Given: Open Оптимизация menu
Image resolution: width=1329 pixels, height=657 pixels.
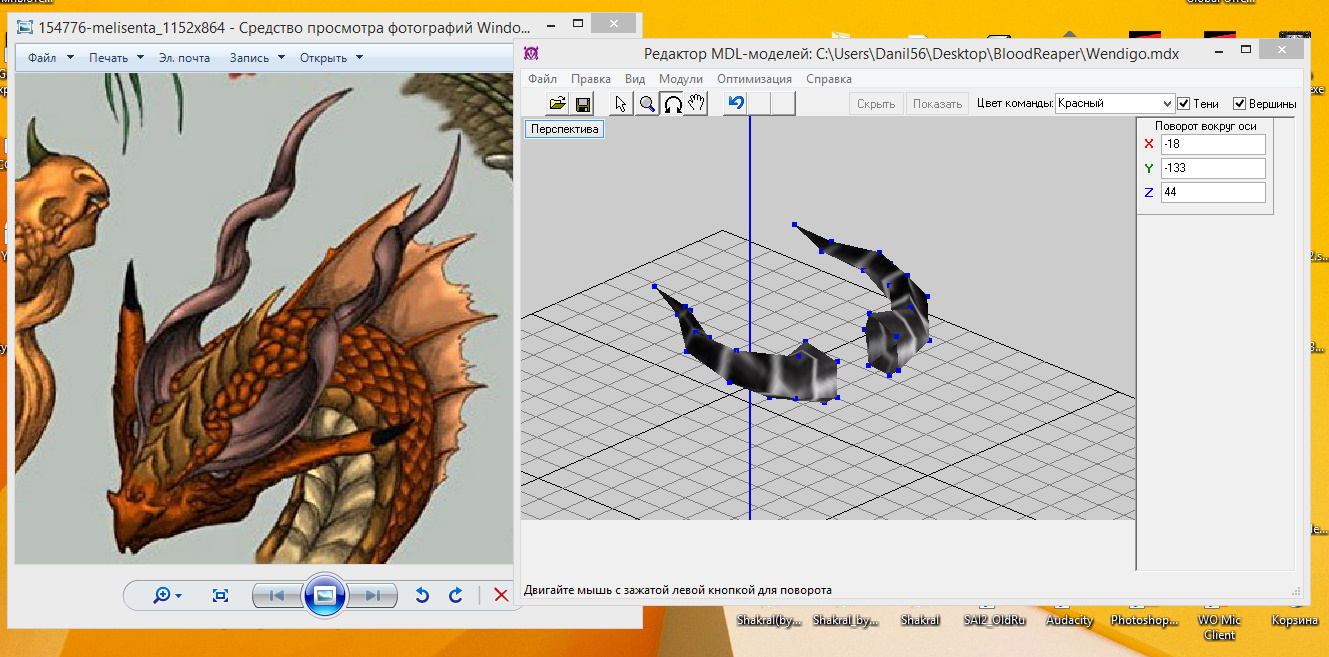Looking at the screenshot, I should 754,78.
